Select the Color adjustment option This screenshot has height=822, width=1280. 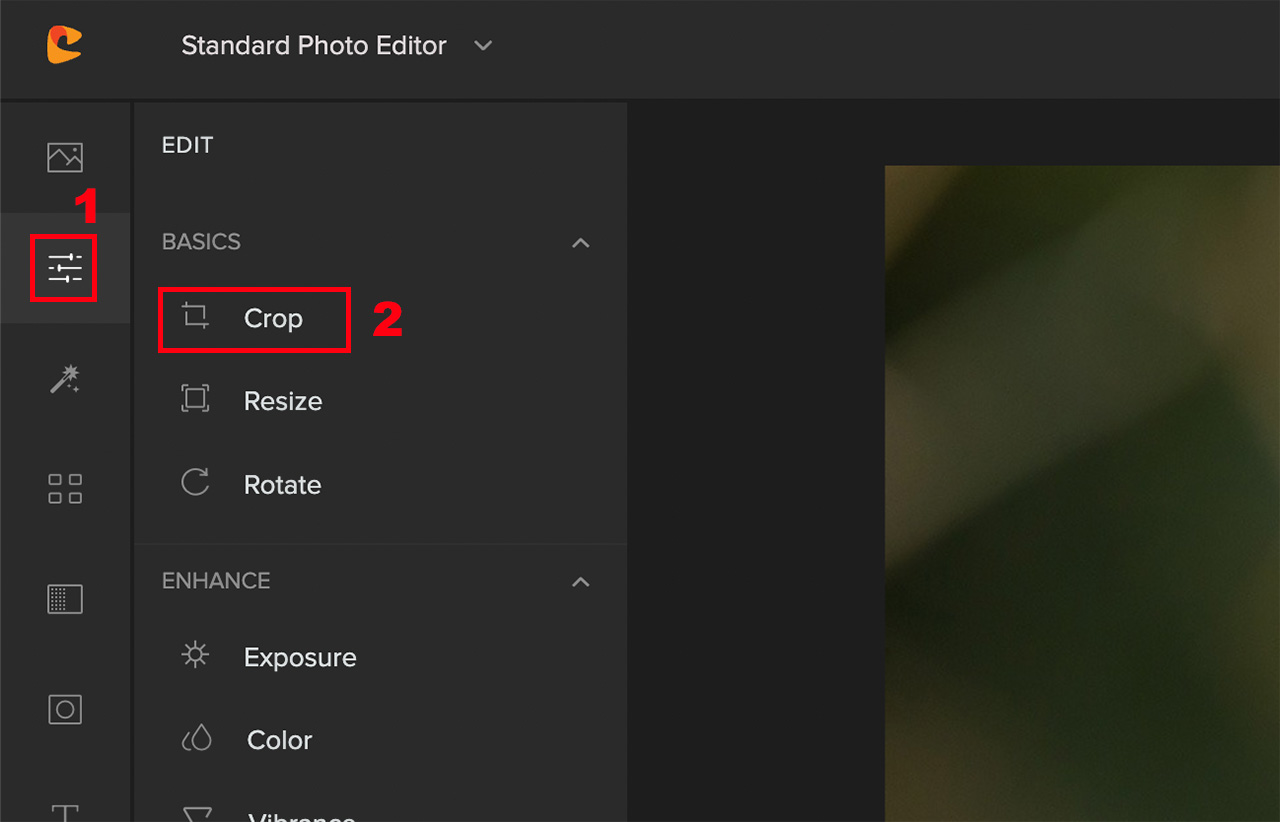(279, 740)
